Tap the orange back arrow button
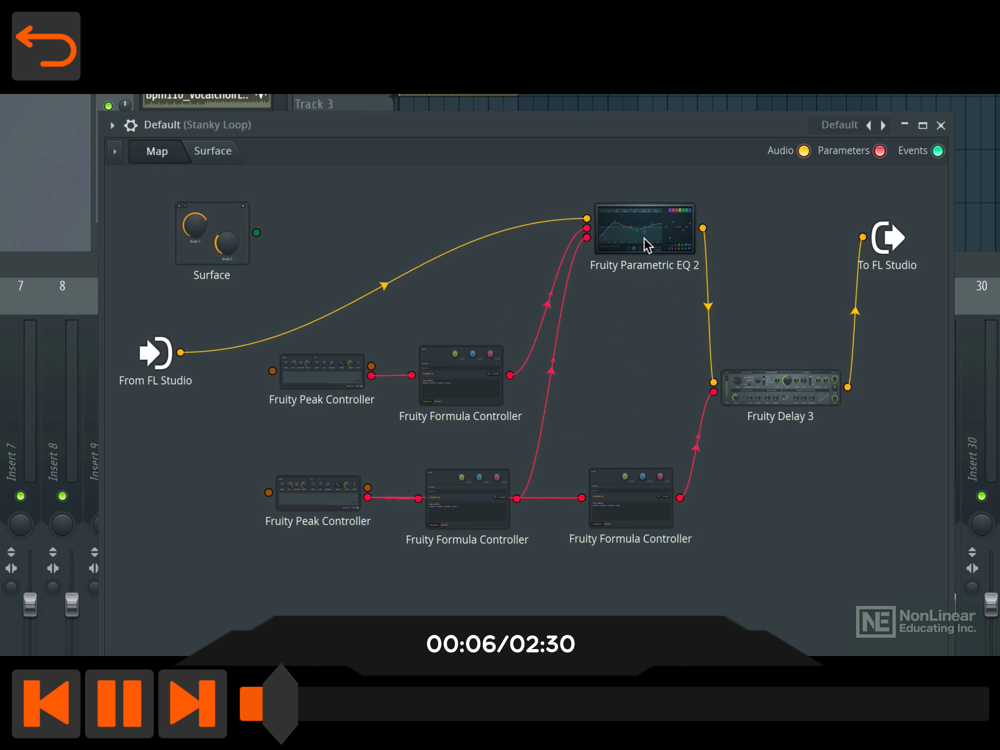Viewport: 1000px width, 750px height. click(46, 46)
